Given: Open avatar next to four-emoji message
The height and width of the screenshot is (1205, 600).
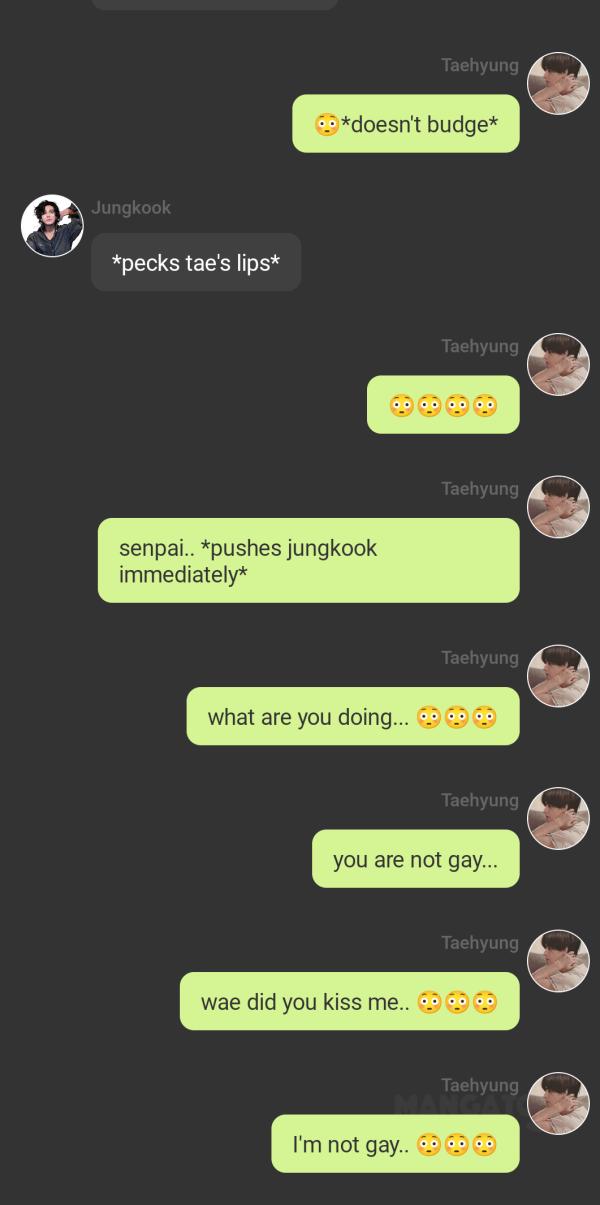Looking at the screenshot, I should [x=558, y=364].
